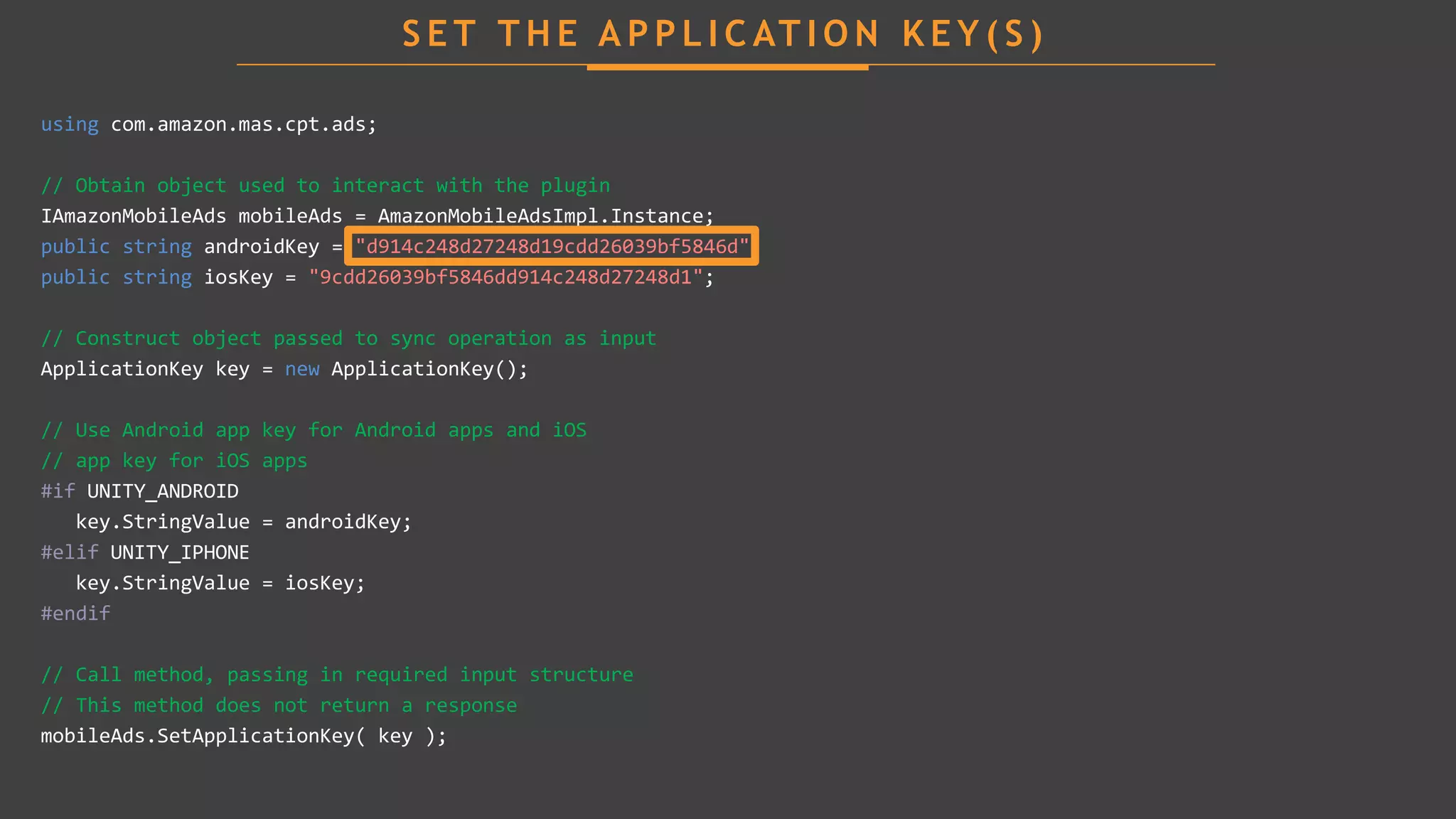Click the slide title "SET THE APPLICATION KEY(S)"
The image size is (1456, 819).
click(x=723, y=34)
